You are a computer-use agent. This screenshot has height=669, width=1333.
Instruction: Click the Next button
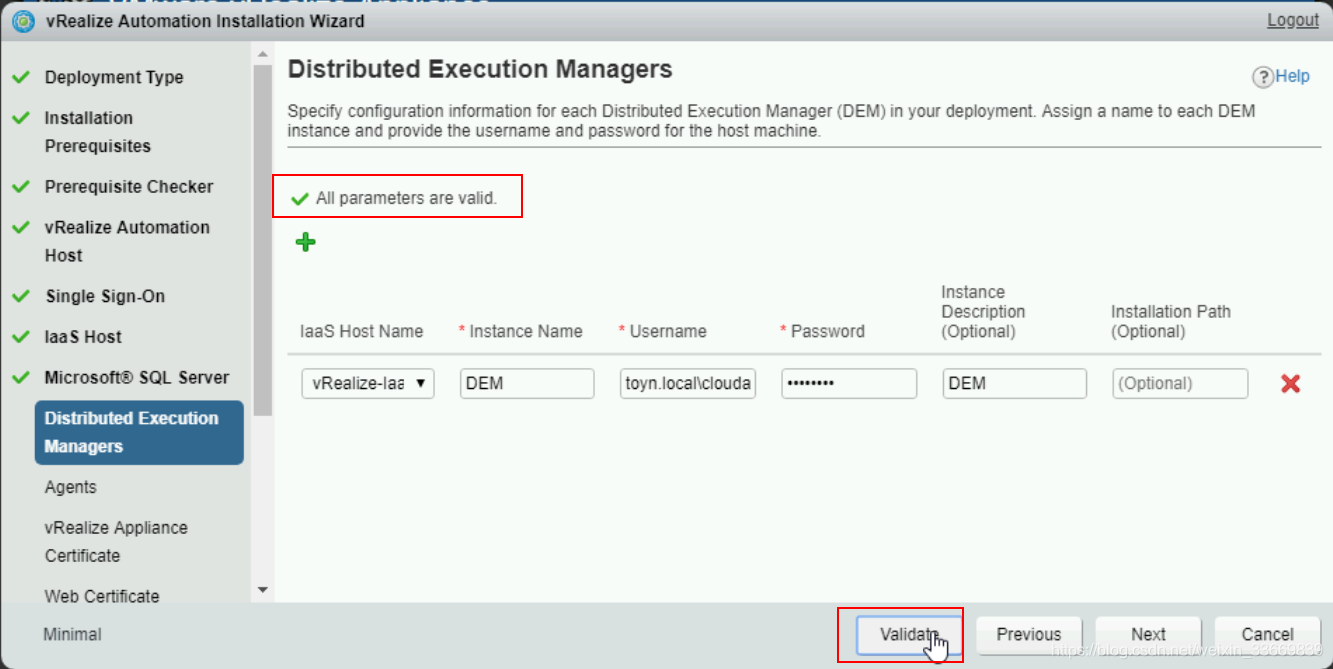pos(1148,634)
